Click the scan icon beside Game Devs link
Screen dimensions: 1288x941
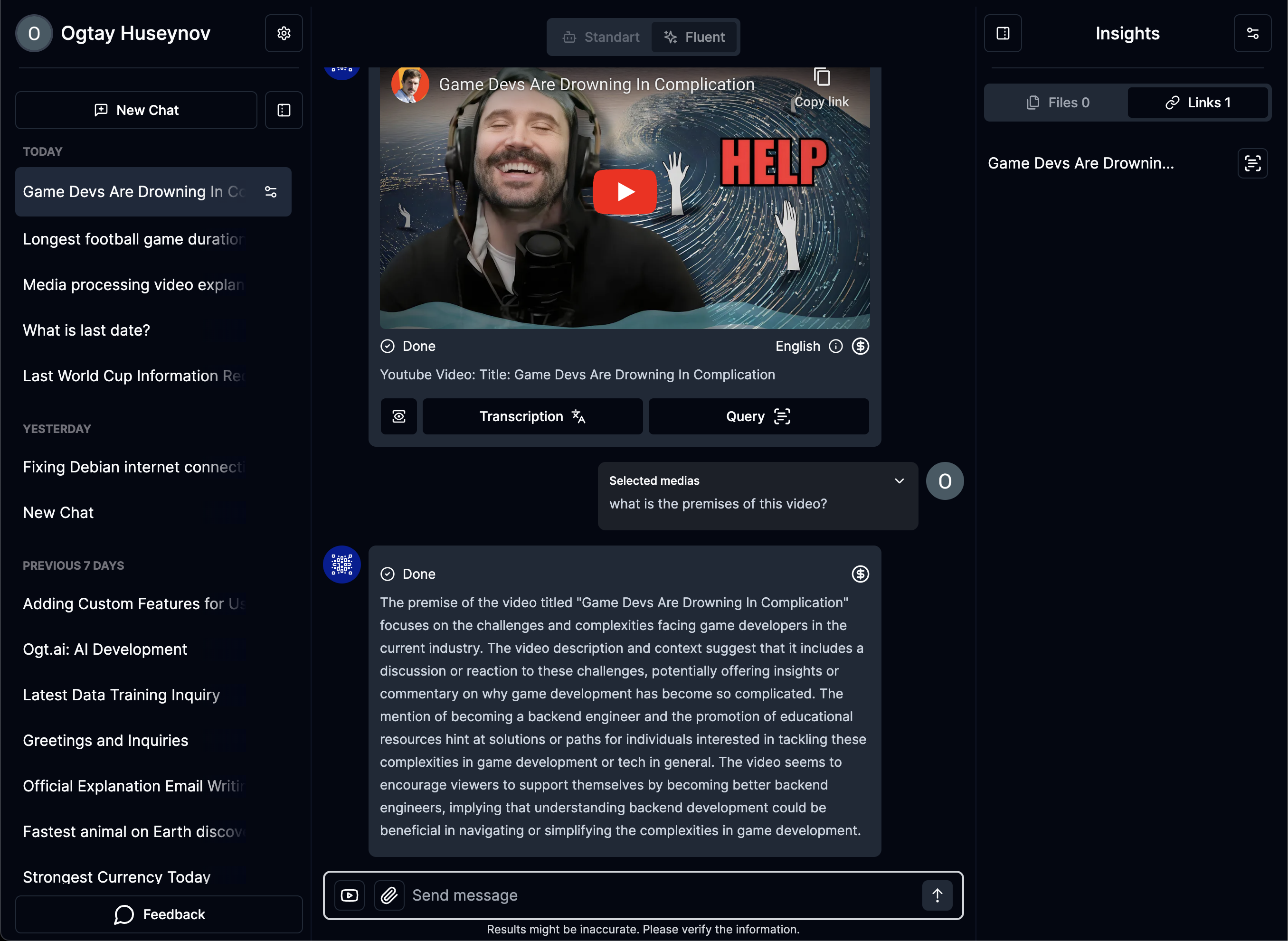[x=1252, y=163]
